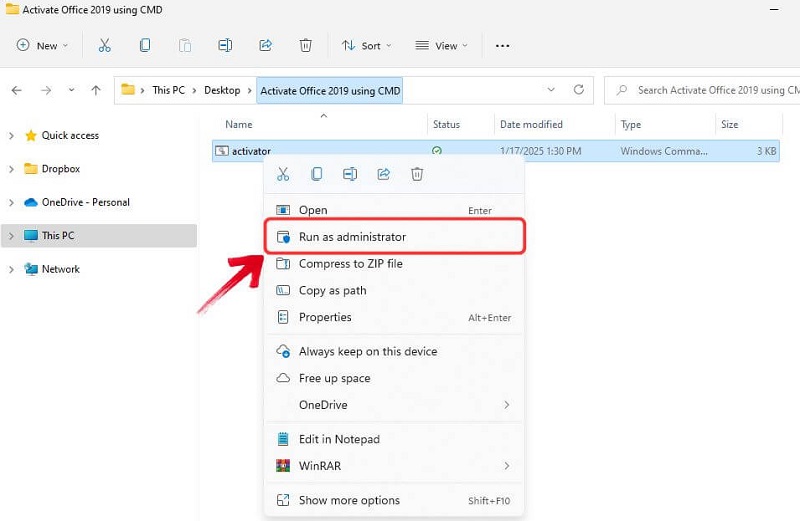Click the activator file icon

click(222, 151)
